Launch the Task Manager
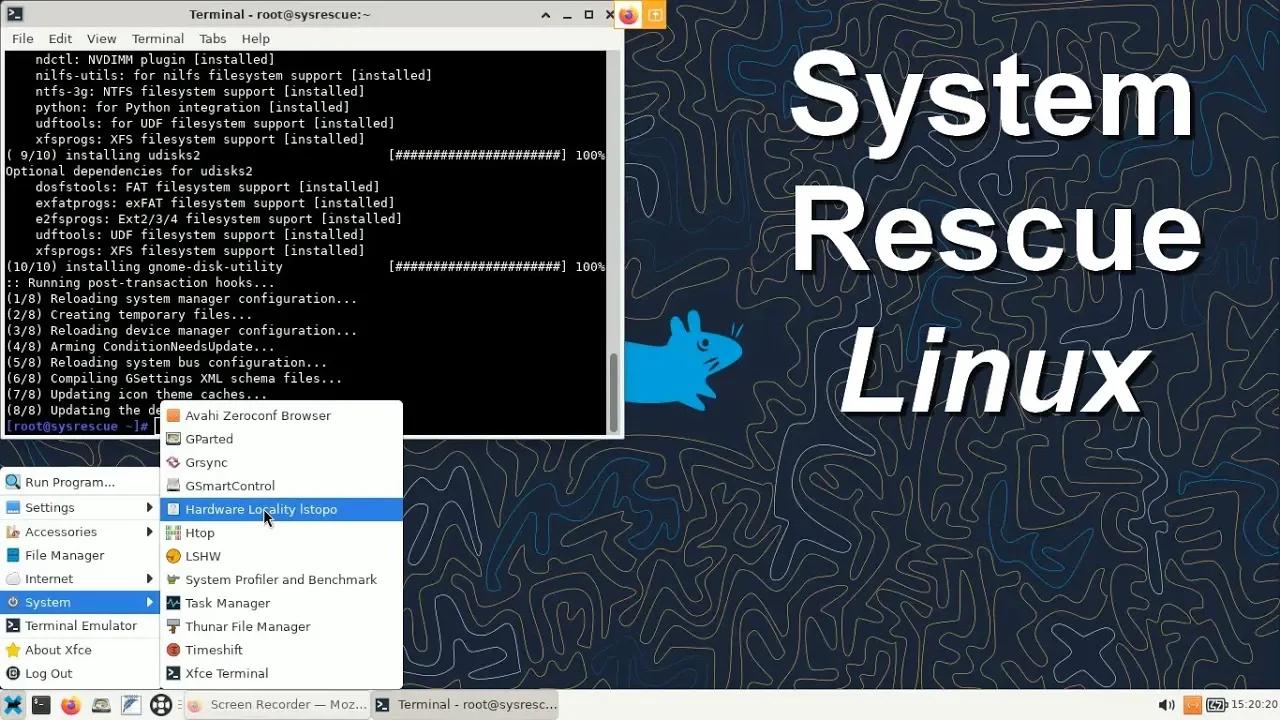This screenshot has width=1280, height=720. pos(229,602)
